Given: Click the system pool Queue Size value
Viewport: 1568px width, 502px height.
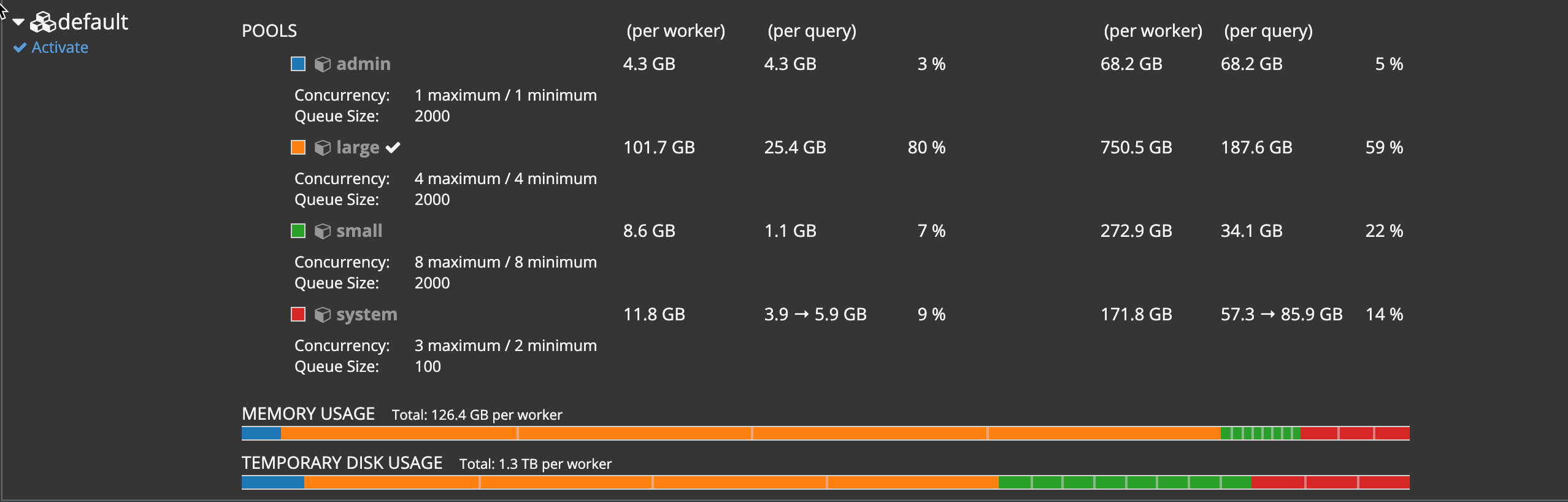Looking at the screenshot, I should [x=428, y=366].
